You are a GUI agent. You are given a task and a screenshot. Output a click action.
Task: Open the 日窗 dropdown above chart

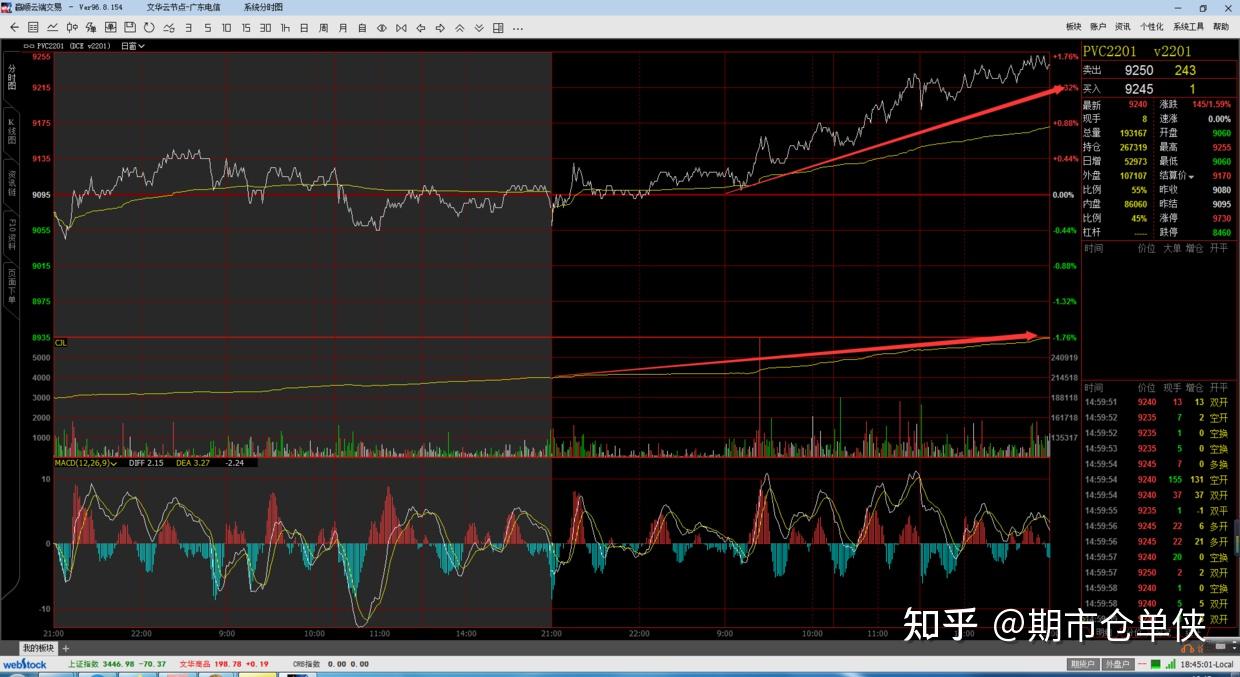coord(133,46)
